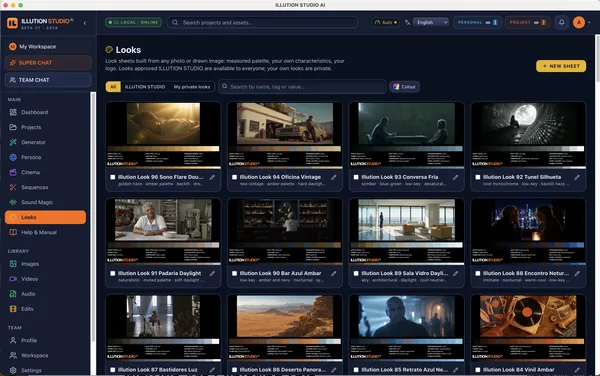
Task: Filter by ILLUTION STUDIO looks tab
Action: 145,87
